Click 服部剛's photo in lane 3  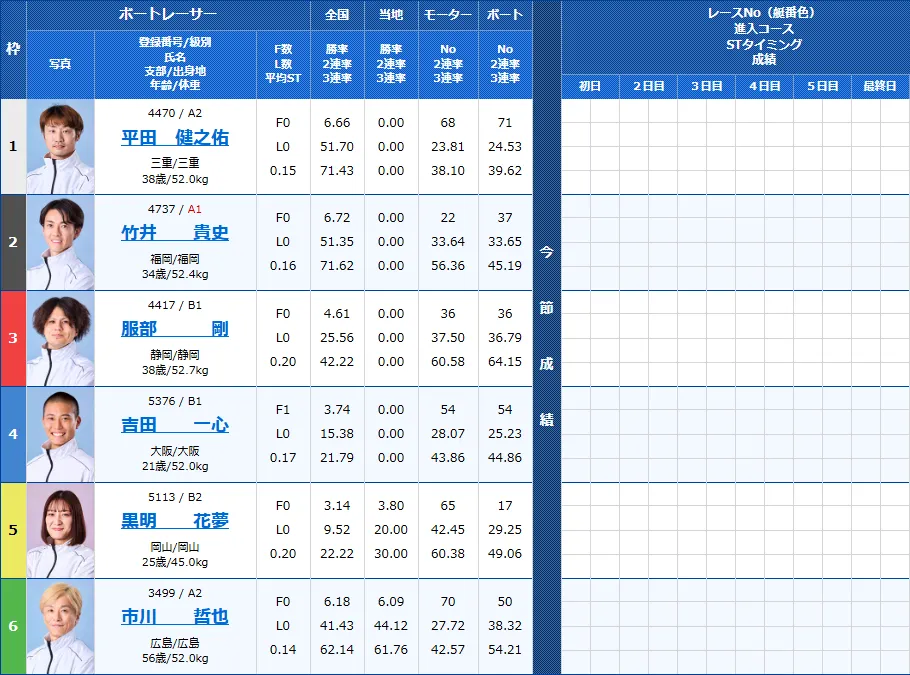(59, 337)
